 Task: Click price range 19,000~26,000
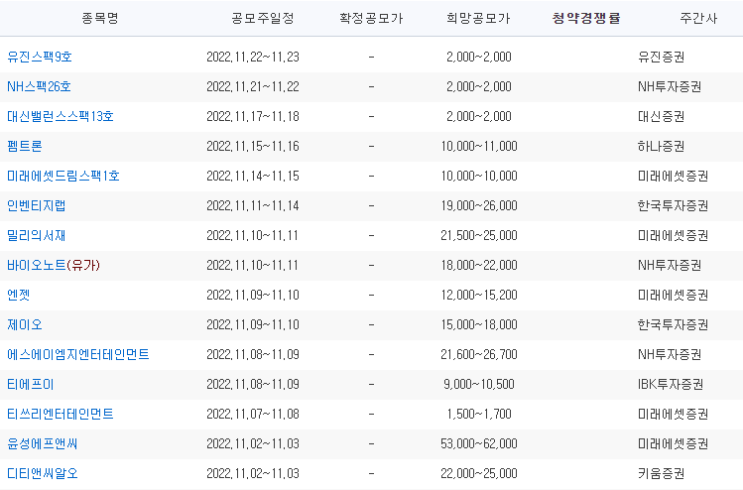point(479,206)
